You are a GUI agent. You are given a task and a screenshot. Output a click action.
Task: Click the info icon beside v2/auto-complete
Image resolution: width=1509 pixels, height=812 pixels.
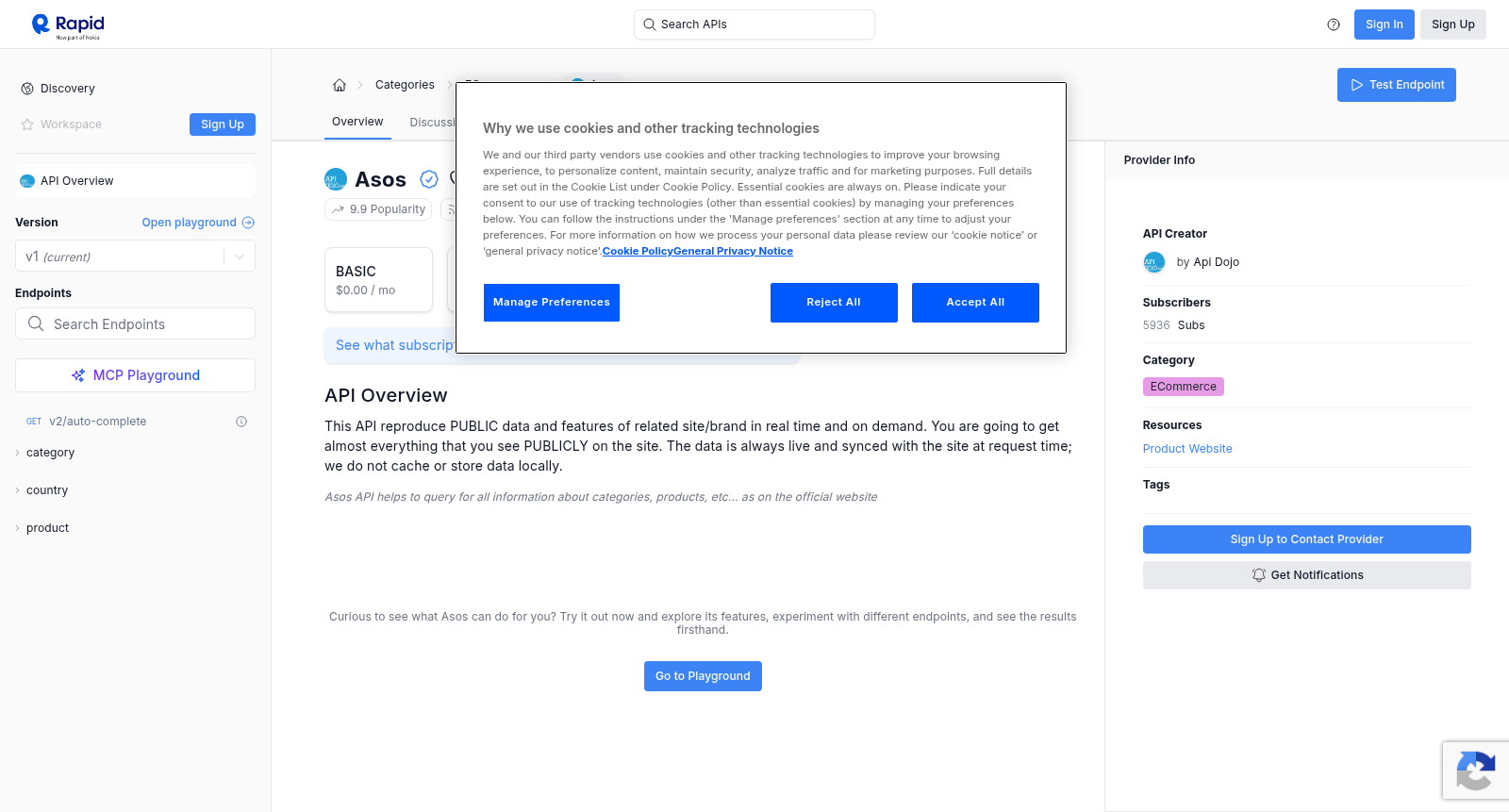click(241, 422)
